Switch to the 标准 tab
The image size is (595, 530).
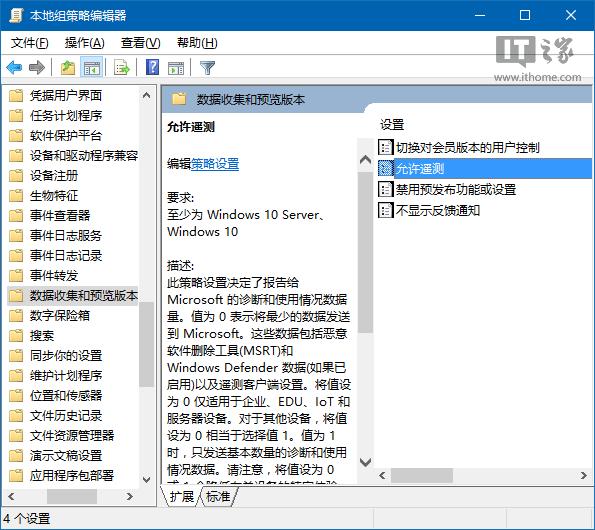point(218,496)
